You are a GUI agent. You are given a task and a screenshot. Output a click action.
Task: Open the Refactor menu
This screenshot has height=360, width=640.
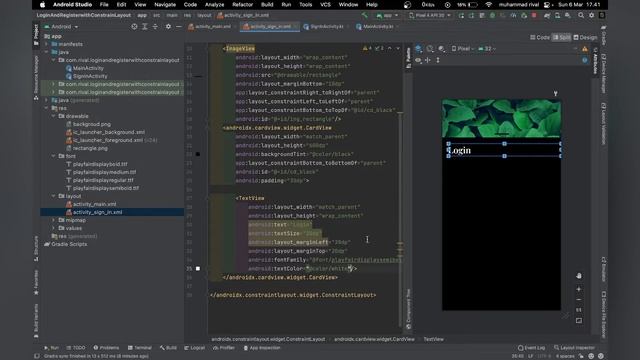tap(242, 4)
